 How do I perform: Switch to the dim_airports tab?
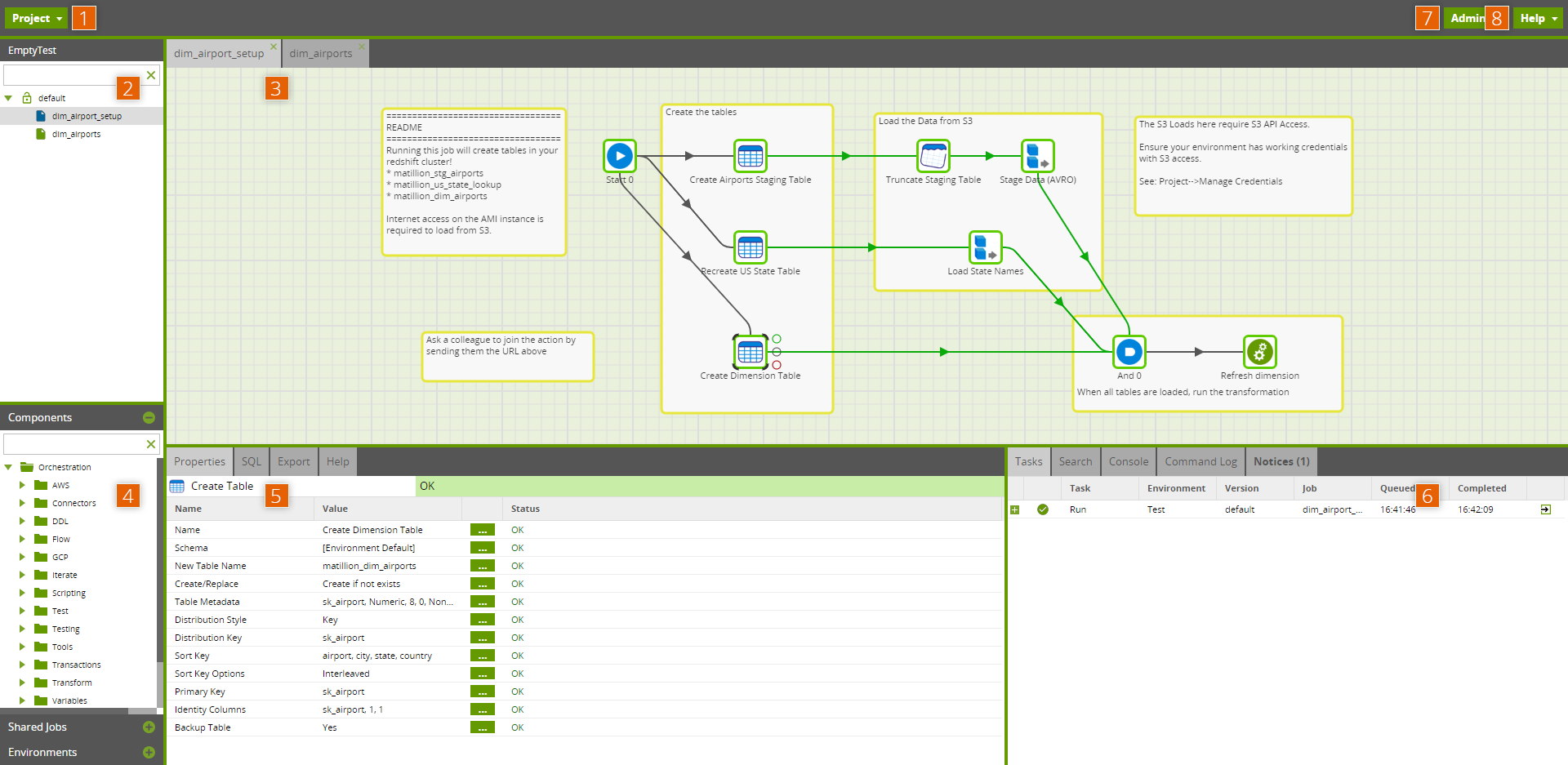pos(322,52)
